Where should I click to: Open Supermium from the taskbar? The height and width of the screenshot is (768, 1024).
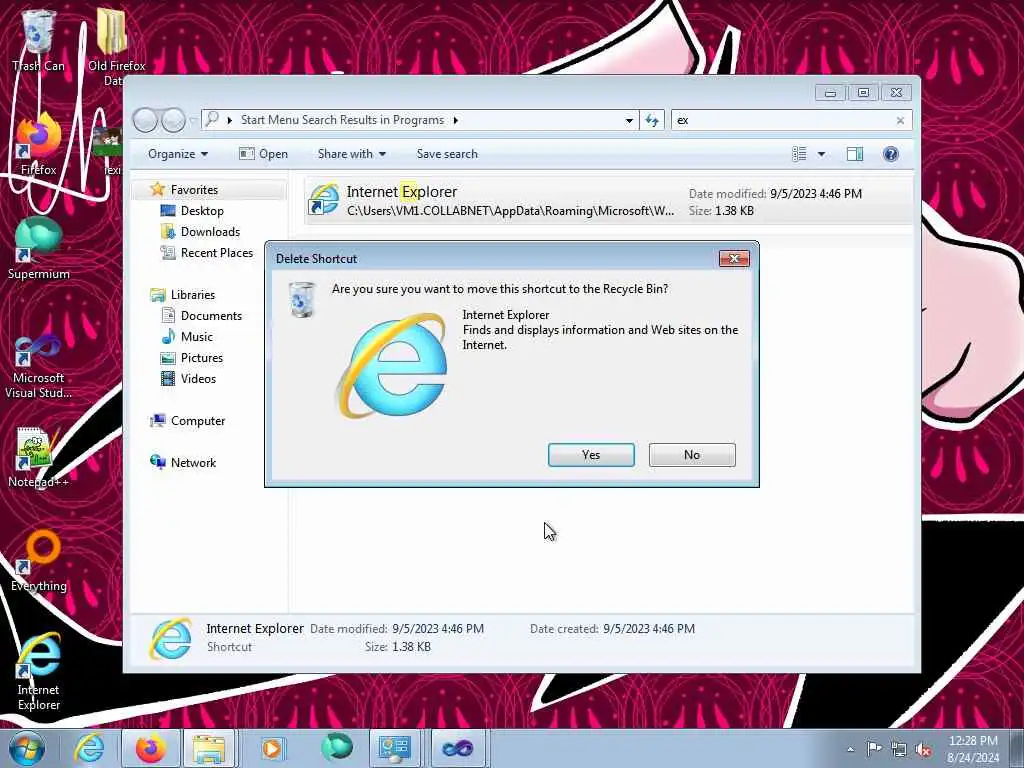(336, 748)
